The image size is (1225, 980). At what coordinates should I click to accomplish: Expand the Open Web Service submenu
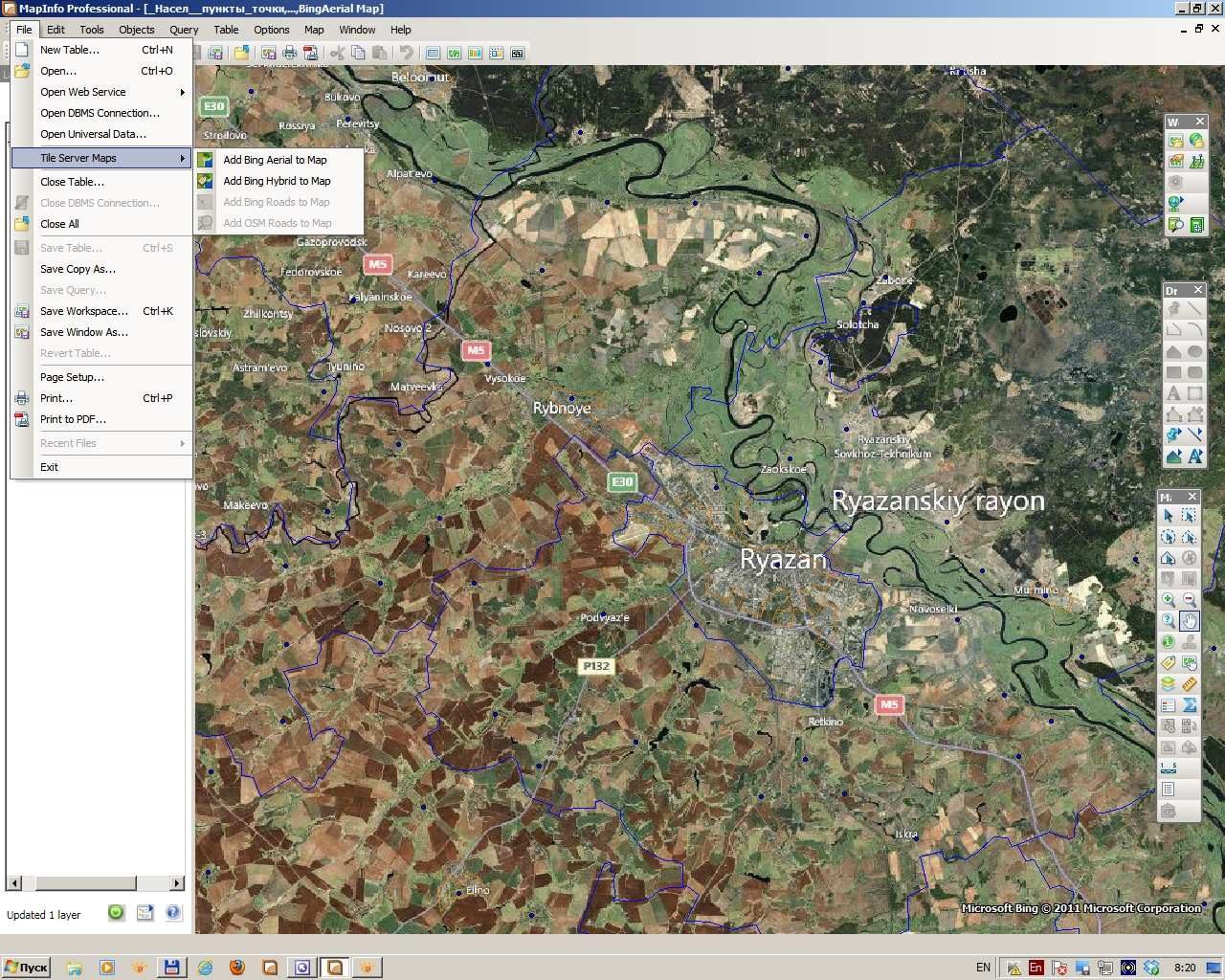tap(101, 92)
